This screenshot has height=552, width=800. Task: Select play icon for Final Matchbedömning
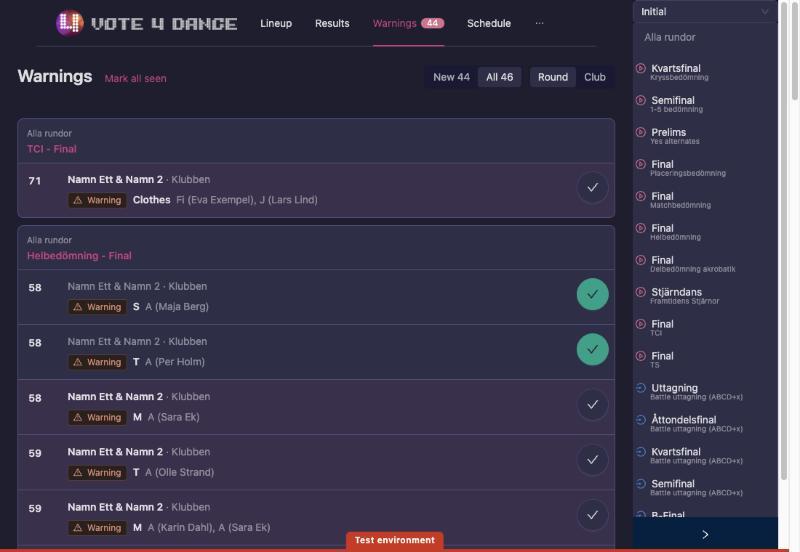tap(641, 196)
